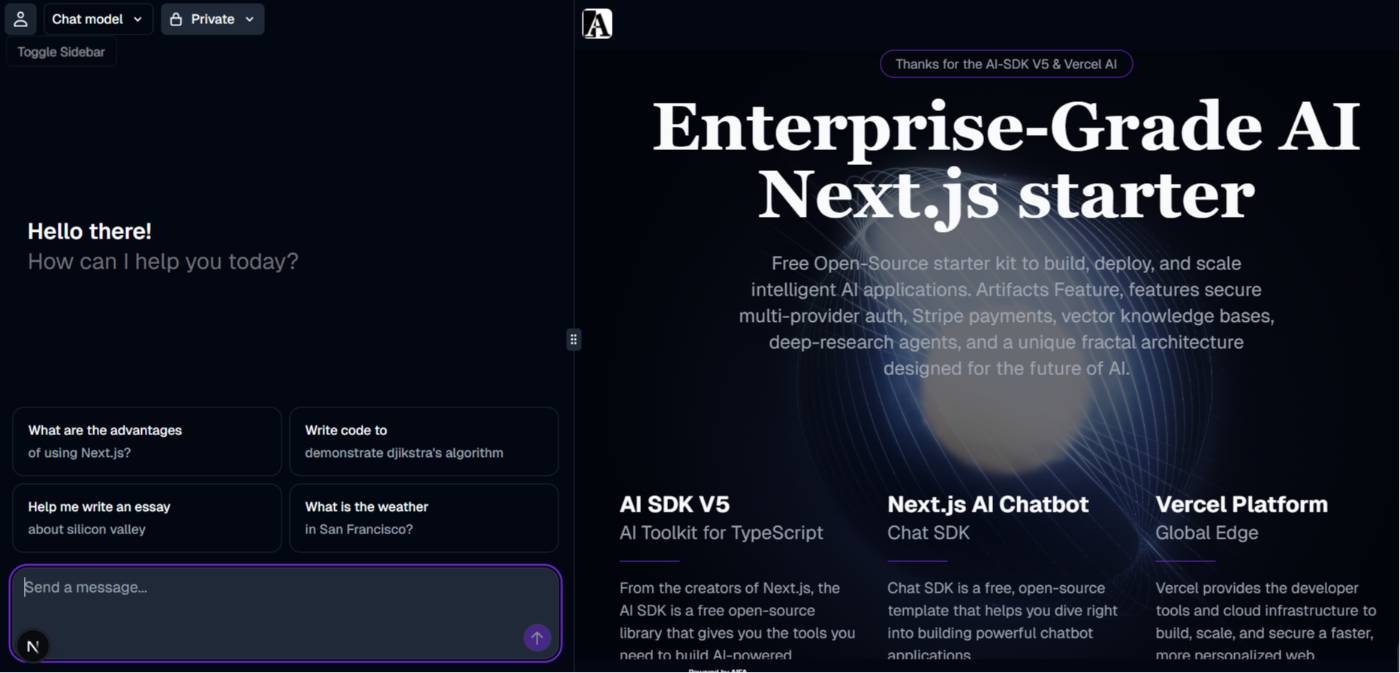Click the "Thanks for the AI-SDK V5 & Vercel AI" pill

(1006, 64)
